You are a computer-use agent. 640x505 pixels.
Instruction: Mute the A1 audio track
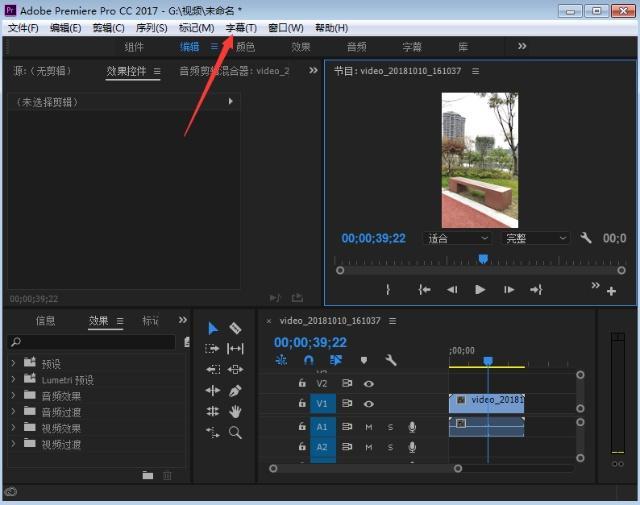pyautogui.click(x=369, y=427)
